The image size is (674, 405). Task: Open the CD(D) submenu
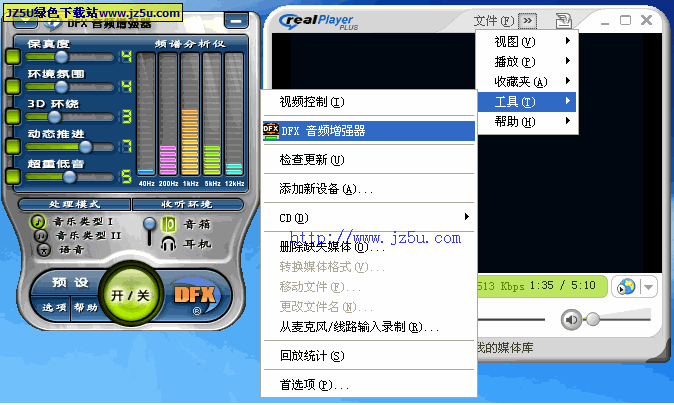[369, 218]
